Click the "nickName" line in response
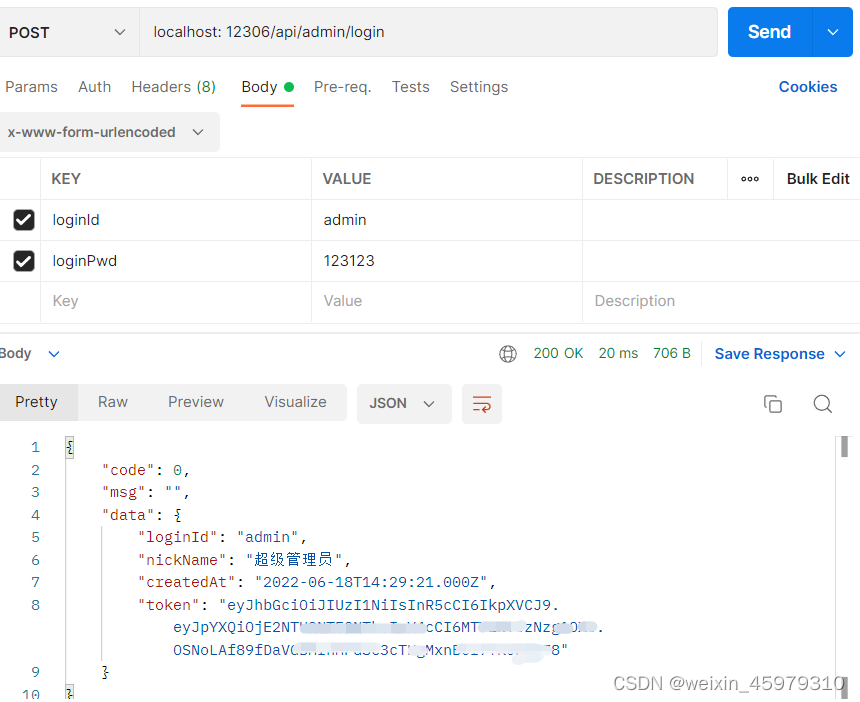Image resolution: width=860 pixels, height=702 pixels. pyautogui.click(x=244, y=560)
